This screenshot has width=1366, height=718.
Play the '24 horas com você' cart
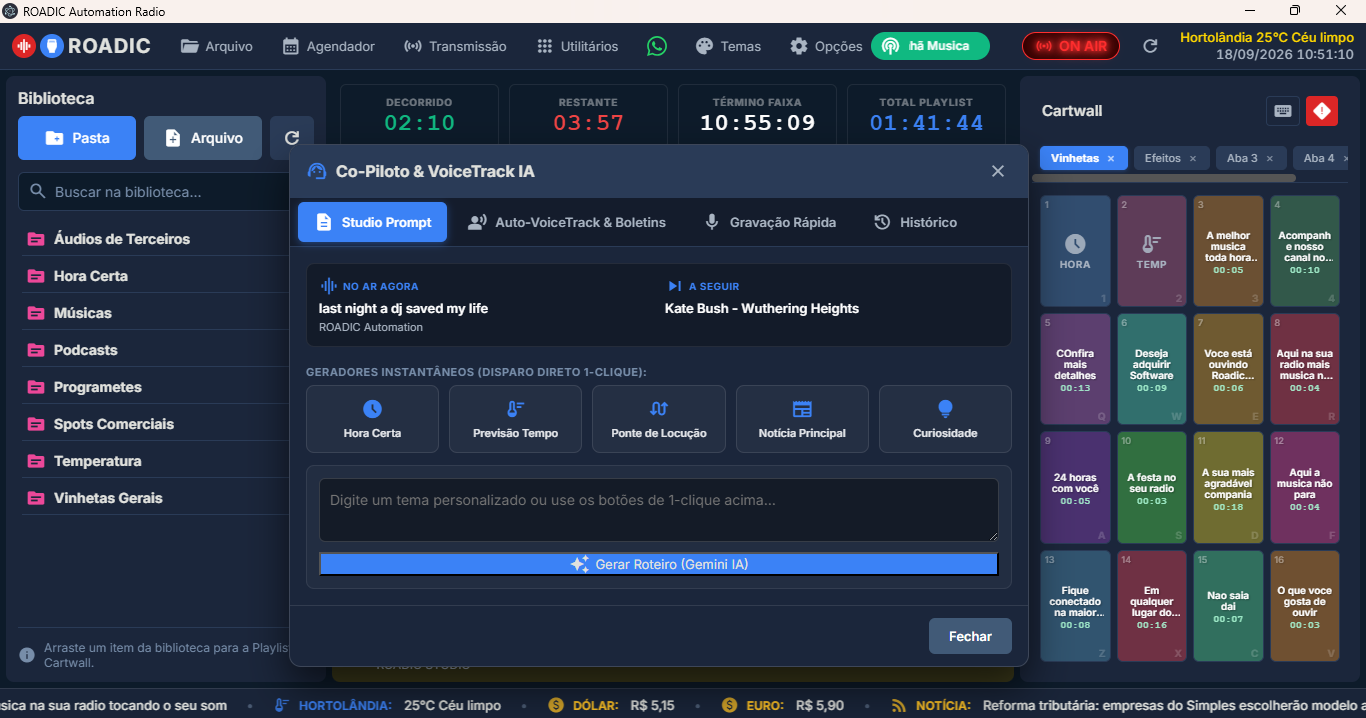click(1075, 487)
